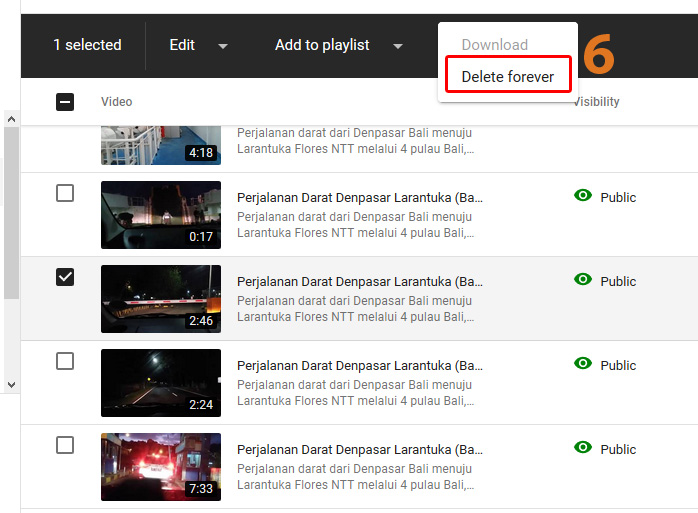Click the vertical scrollbar thumb
The image size is (698, 513).
coord(12,213)
